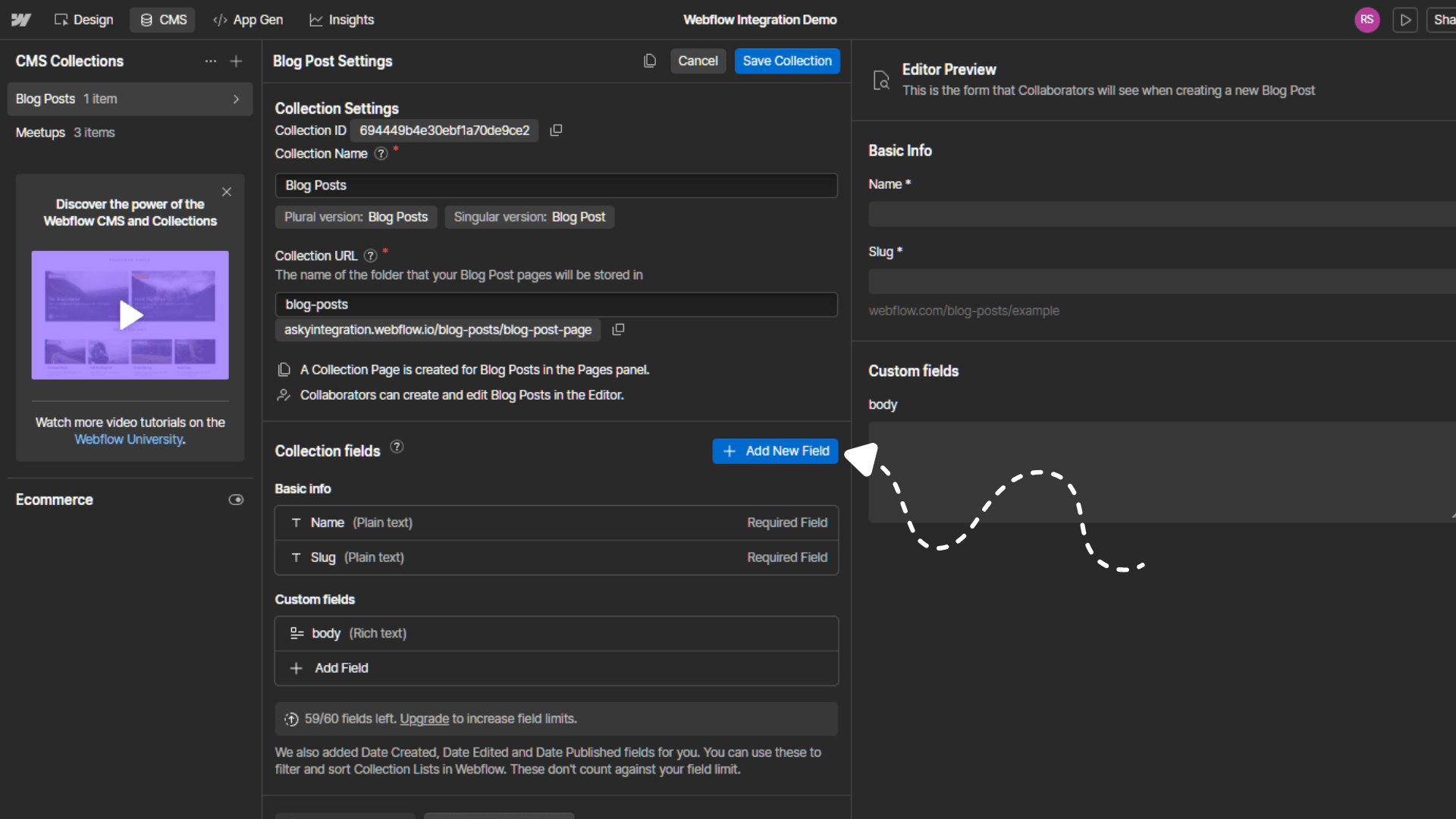Click the Webflow logo
The height and width of the screenshot is (819, 1456).
(x=20, y=20)
